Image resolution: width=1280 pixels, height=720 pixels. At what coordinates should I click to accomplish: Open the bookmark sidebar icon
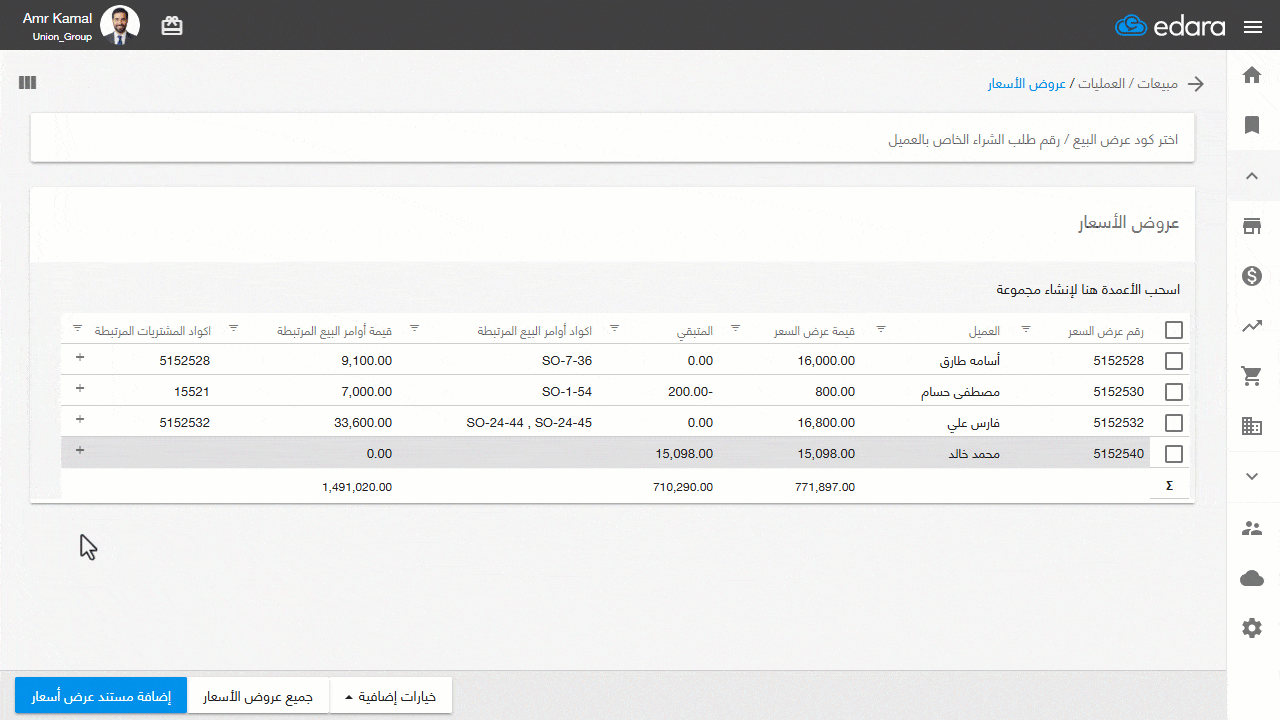[1252, 125]
